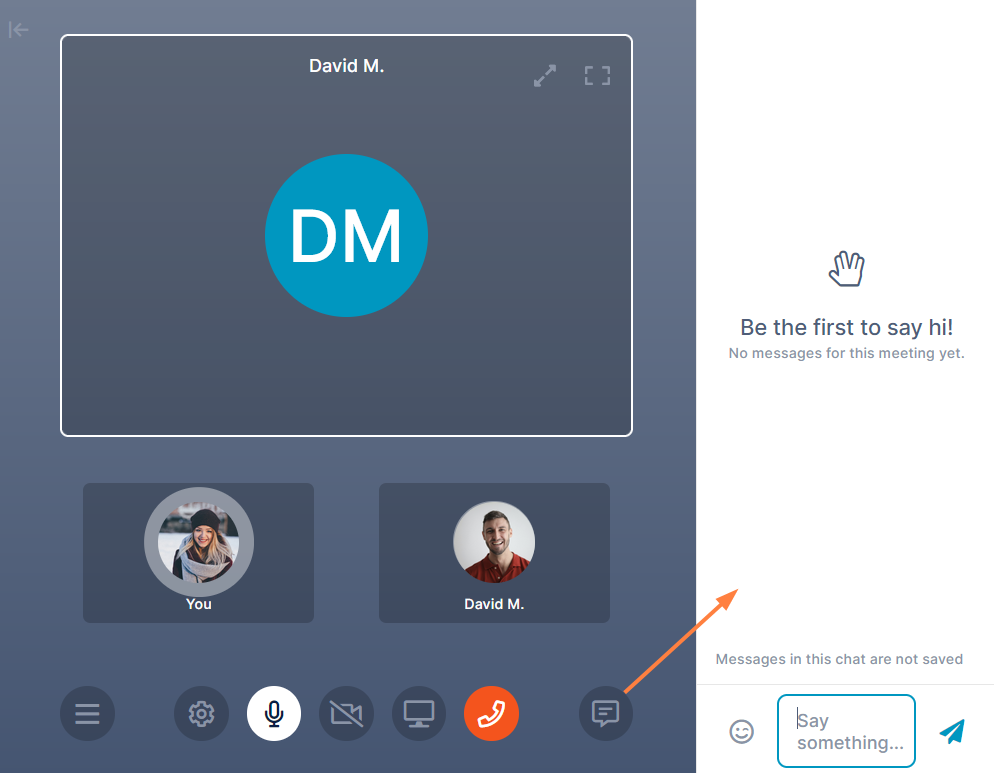Open the emoji picker

741,731
